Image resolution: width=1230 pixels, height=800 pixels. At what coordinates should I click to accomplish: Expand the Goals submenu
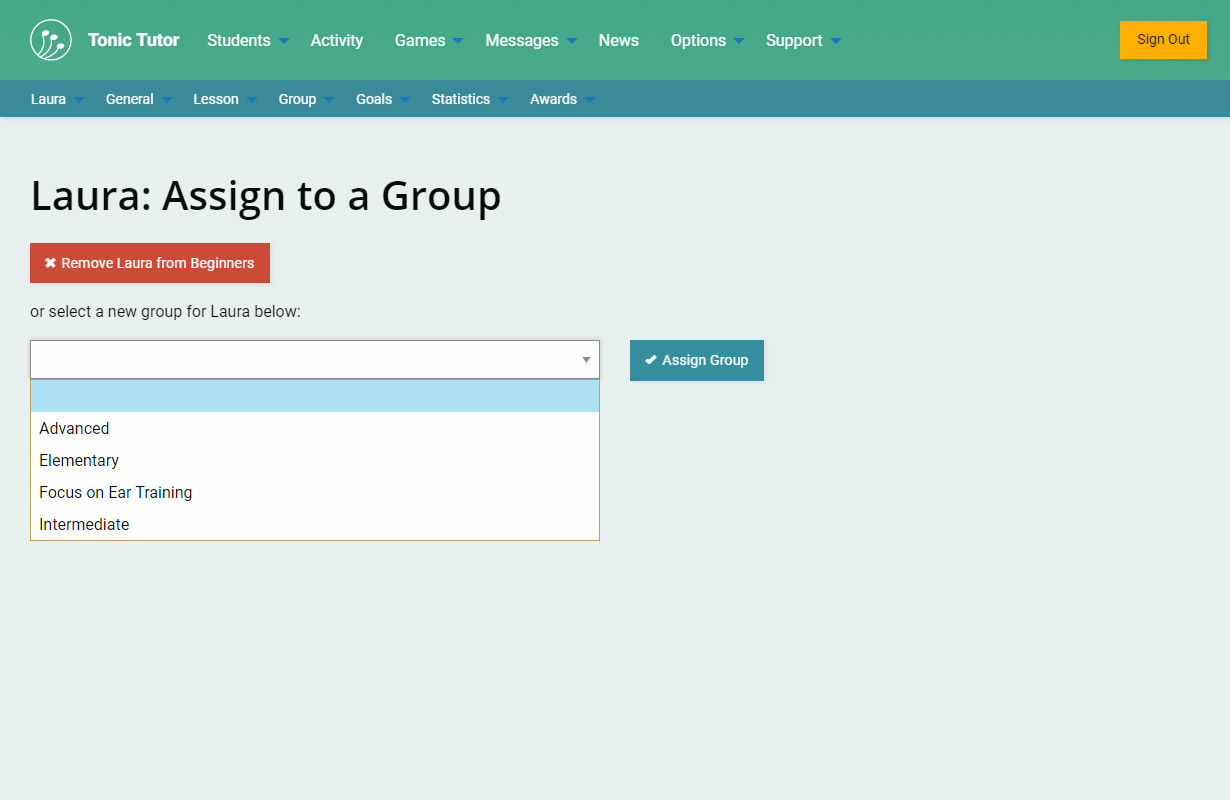click(382, 99)
